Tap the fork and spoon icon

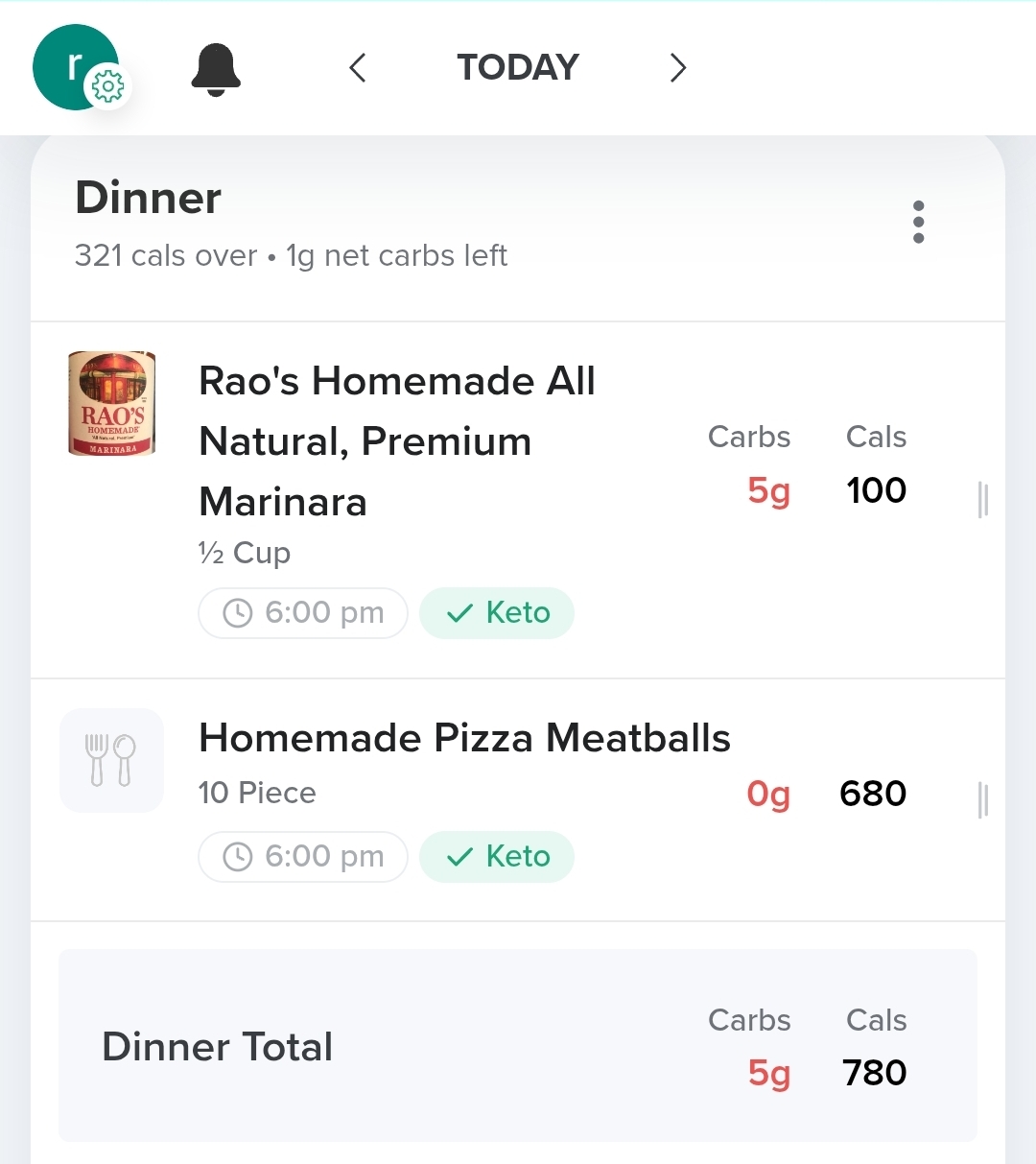111,761
